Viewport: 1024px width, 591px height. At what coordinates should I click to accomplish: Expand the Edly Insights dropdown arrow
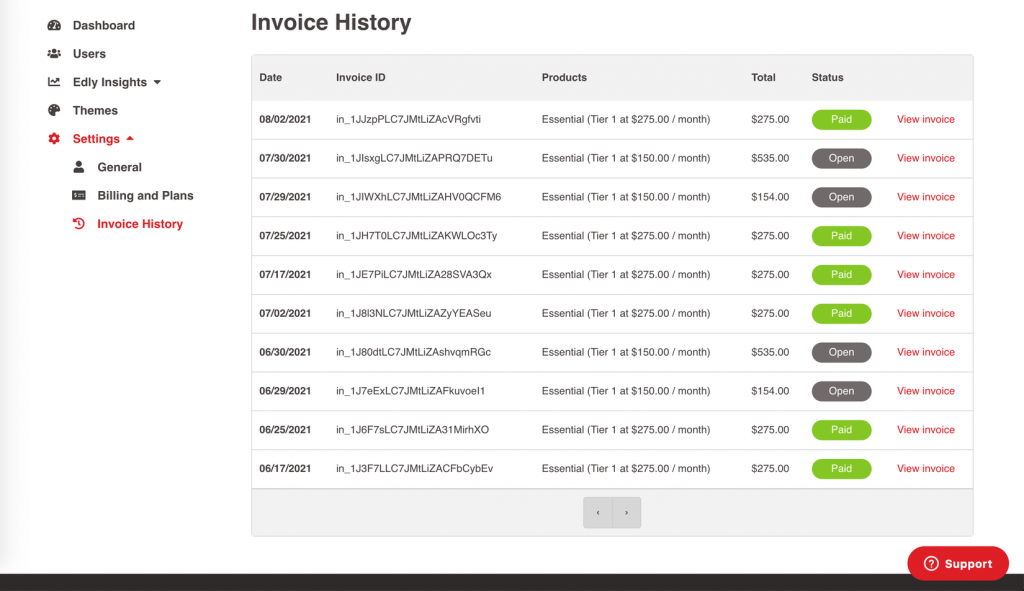coord(157,82)
